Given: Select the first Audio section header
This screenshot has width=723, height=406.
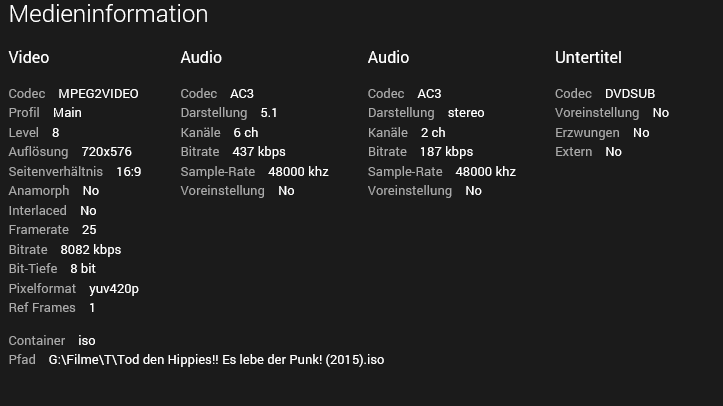Looking at the screenshot, I should click(x=201, y=58).
